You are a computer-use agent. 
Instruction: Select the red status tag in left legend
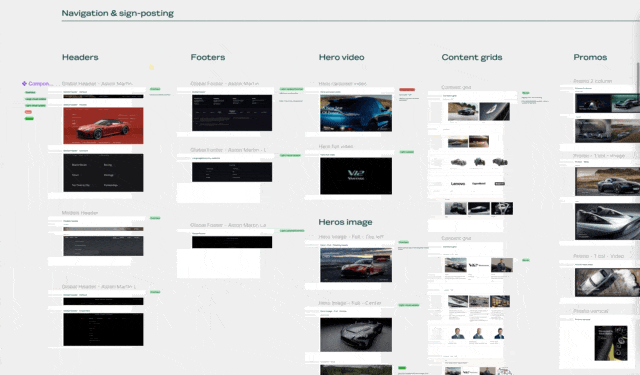(x=28, y=112)
